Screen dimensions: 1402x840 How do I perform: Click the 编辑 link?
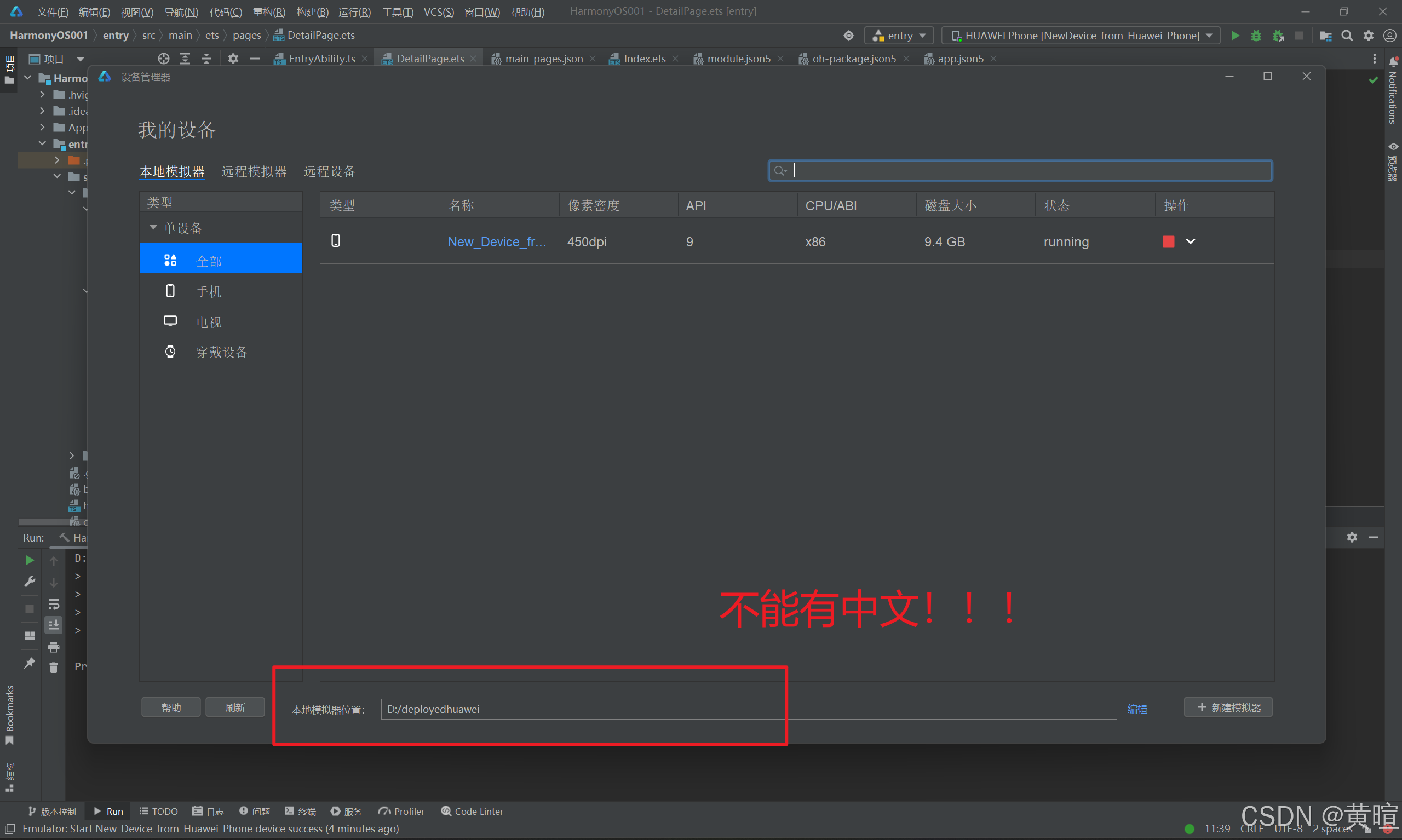[x=1137, y=709]
